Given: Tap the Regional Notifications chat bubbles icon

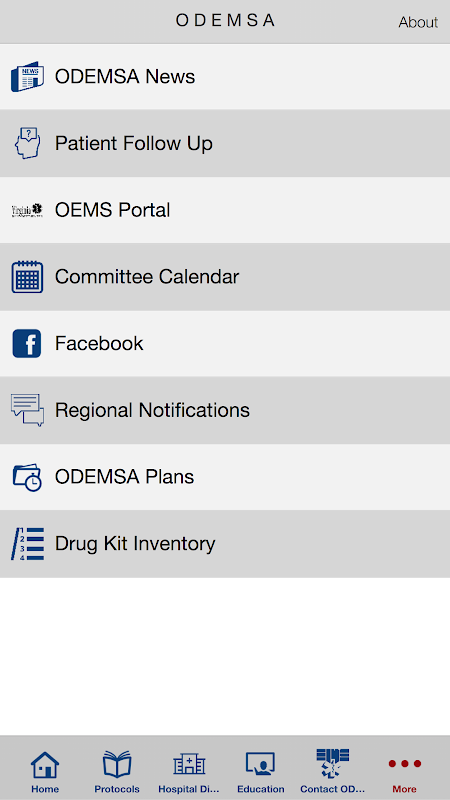Looking at the screenshot, I should pyautogui.click(x=28, y=410).
